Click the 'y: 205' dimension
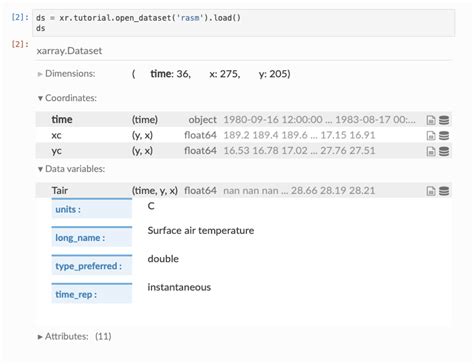The width and height of the screenshot is (474, 364). [x=274, y=73]
